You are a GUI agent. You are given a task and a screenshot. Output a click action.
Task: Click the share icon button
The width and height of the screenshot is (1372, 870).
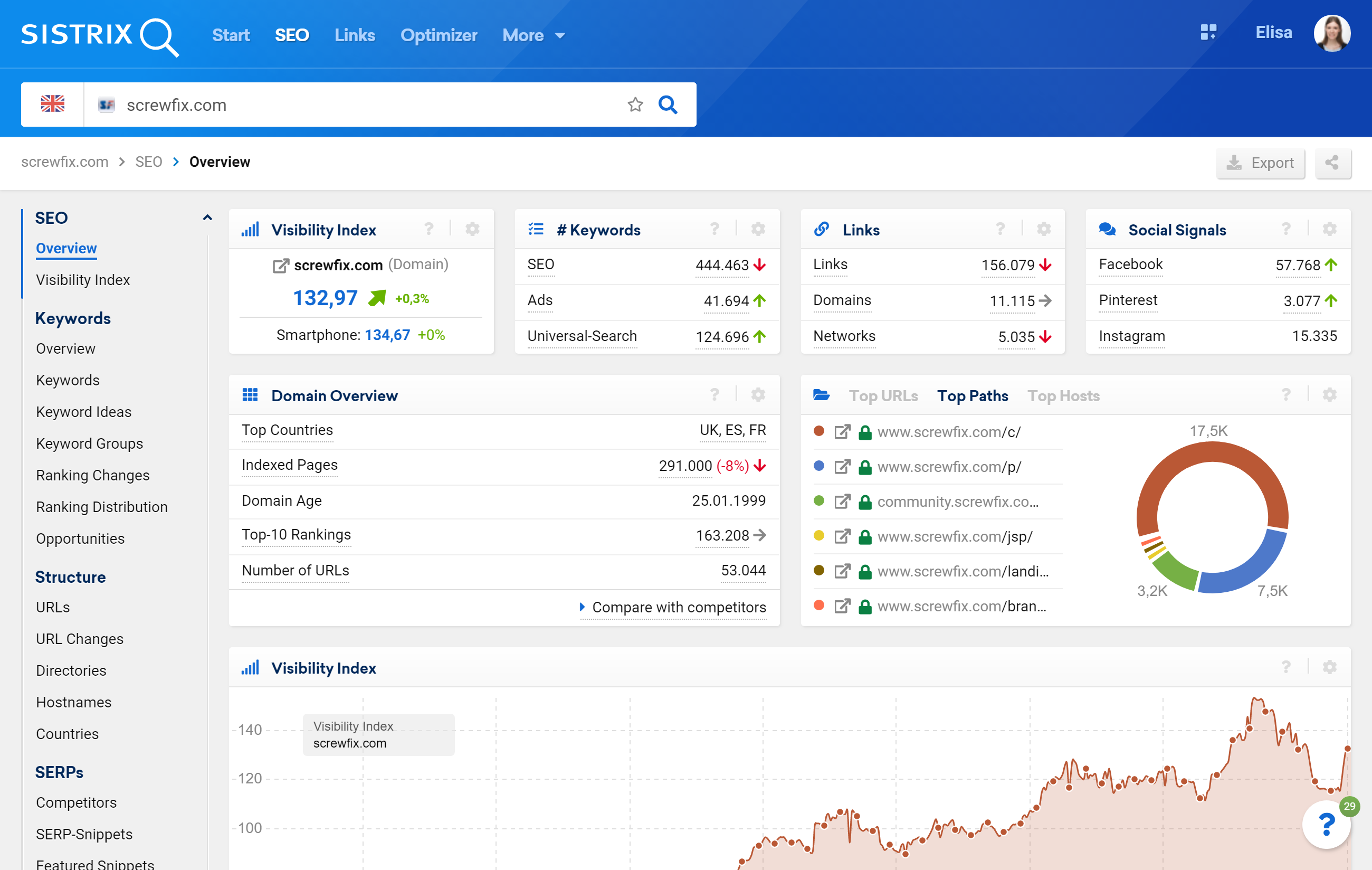click(x=1332, y=163)
